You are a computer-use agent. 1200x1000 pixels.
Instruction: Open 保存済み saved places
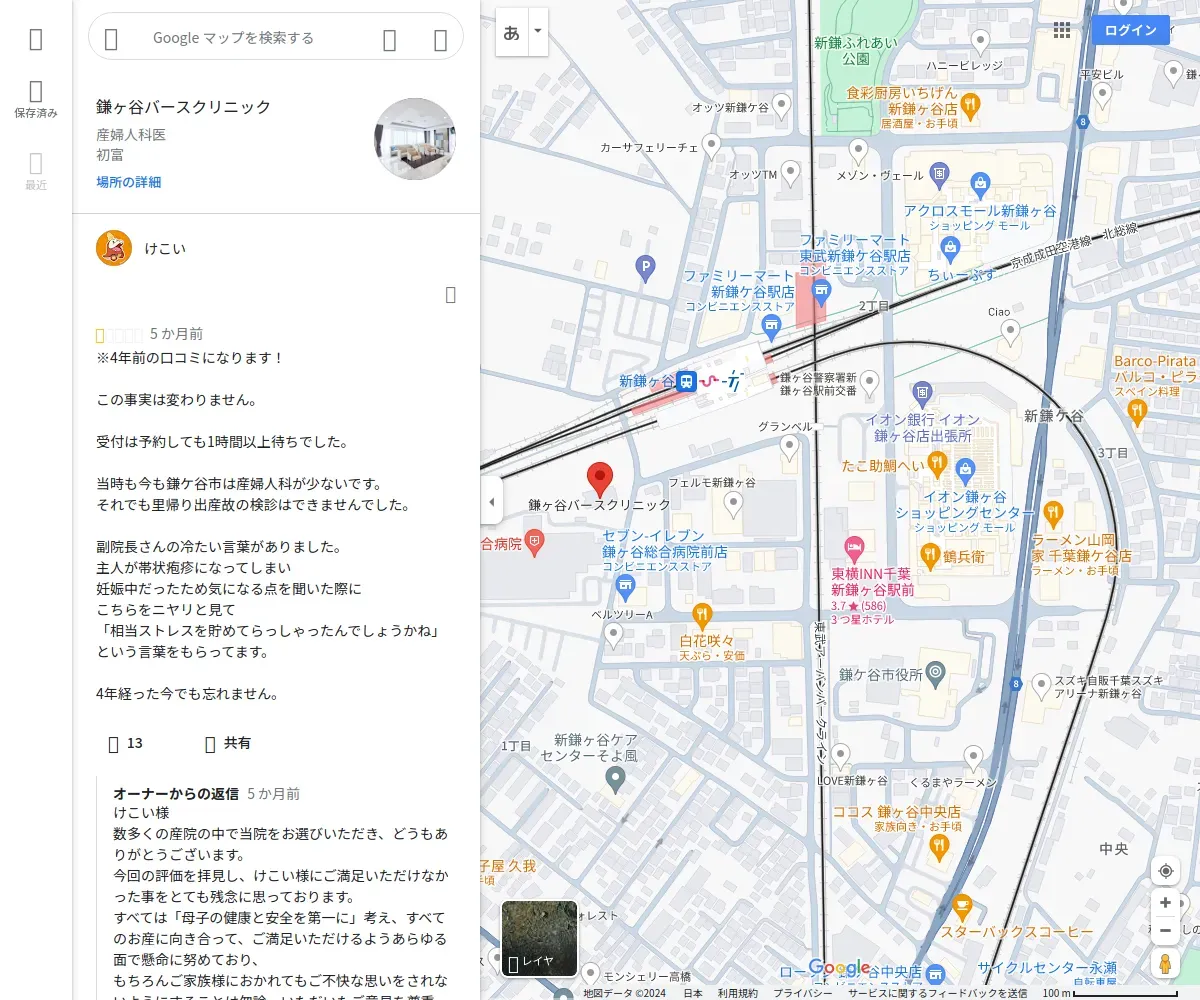pyautogui.click(x=36, y=100)
